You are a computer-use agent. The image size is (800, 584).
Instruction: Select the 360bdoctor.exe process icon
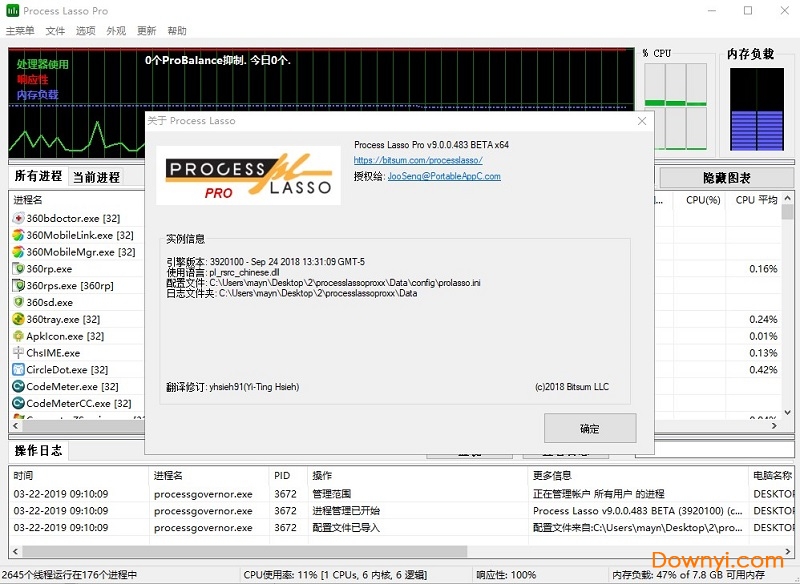18,219
